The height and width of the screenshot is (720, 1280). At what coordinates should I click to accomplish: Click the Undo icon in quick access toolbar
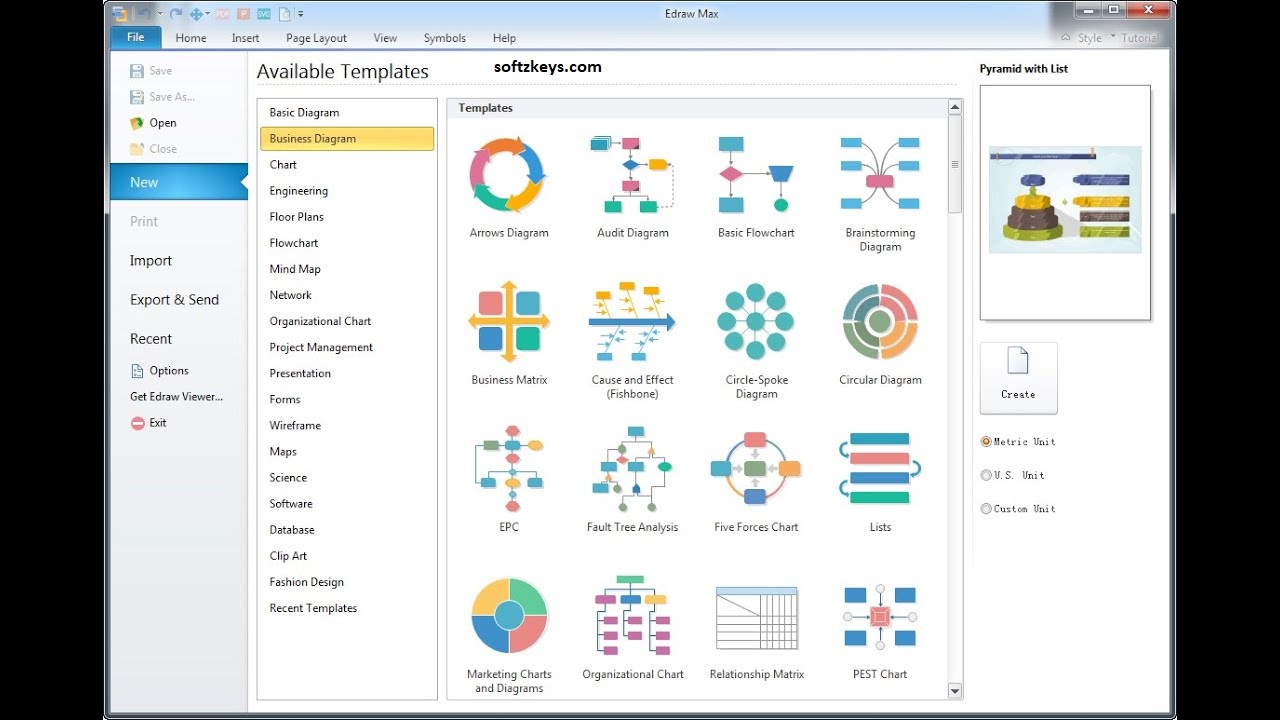pyautogui.click(x=144, y=14)
